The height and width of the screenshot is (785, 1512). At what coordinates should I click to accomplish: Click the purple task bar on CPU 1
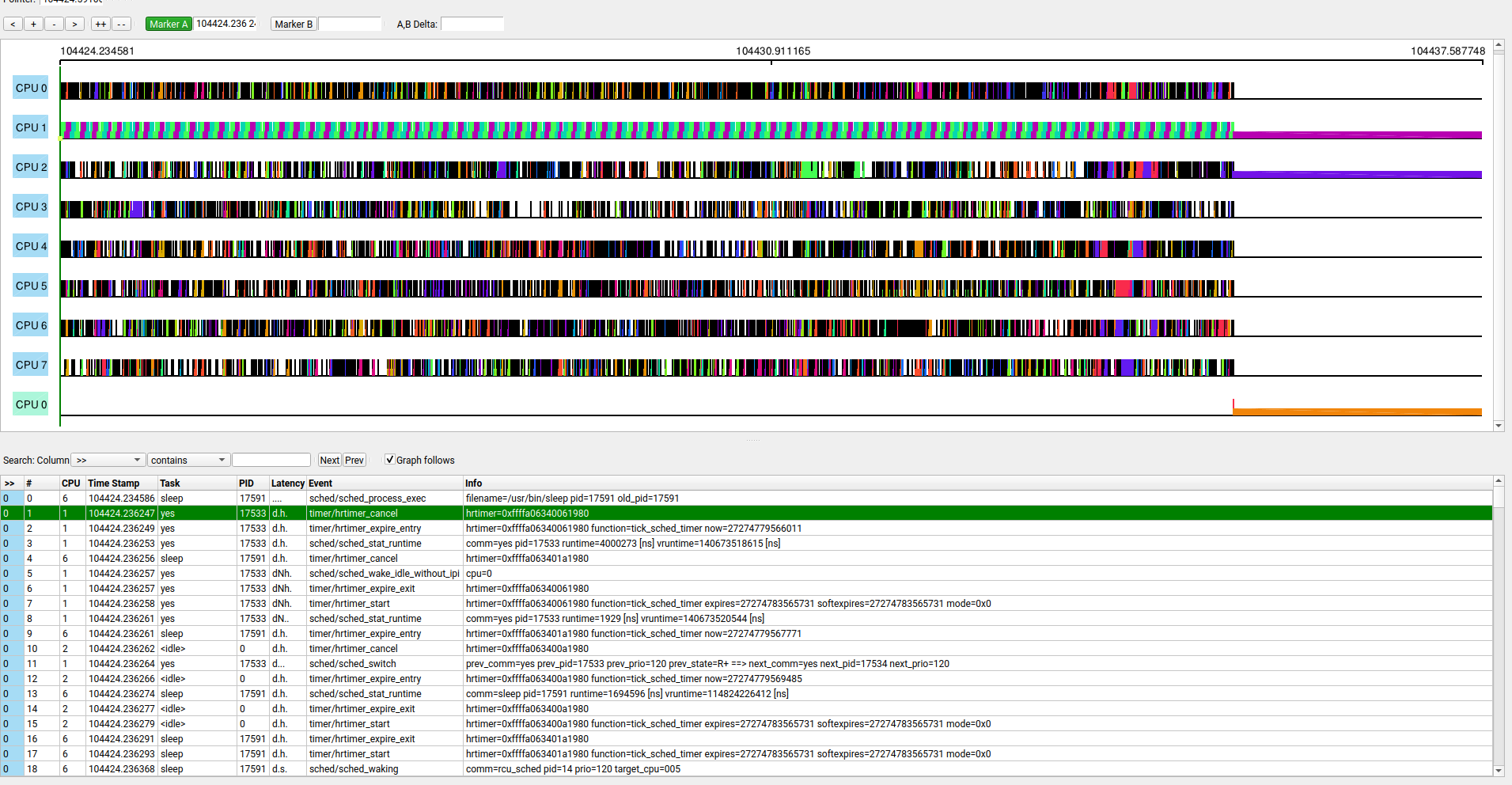[1356, 135]
